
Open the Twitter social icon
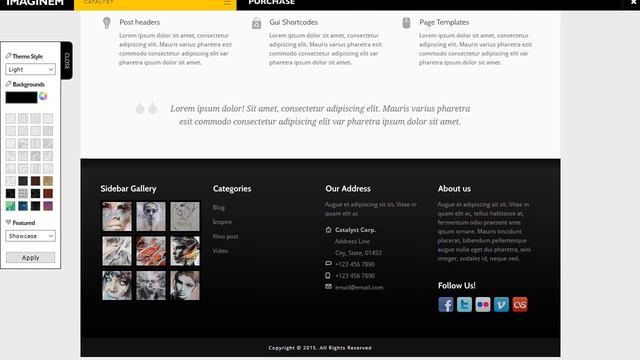(x=464, y=304)
